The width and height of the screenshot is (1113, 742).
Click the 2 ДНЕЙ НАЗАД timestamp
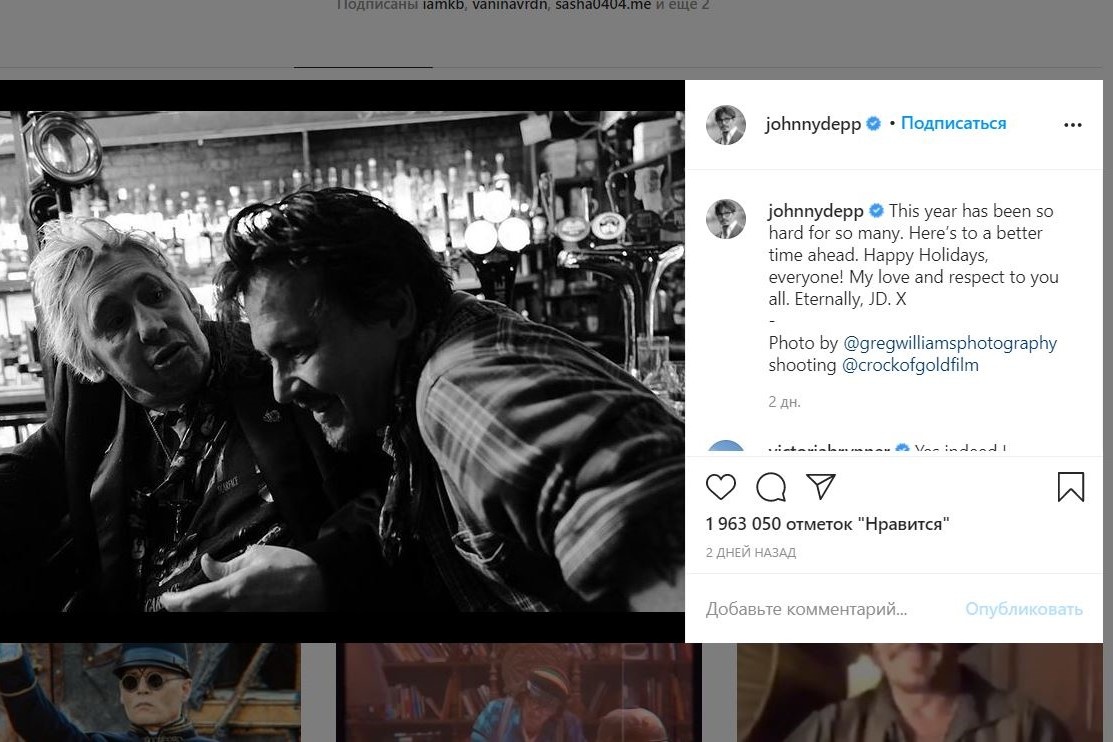pos(751,552)
